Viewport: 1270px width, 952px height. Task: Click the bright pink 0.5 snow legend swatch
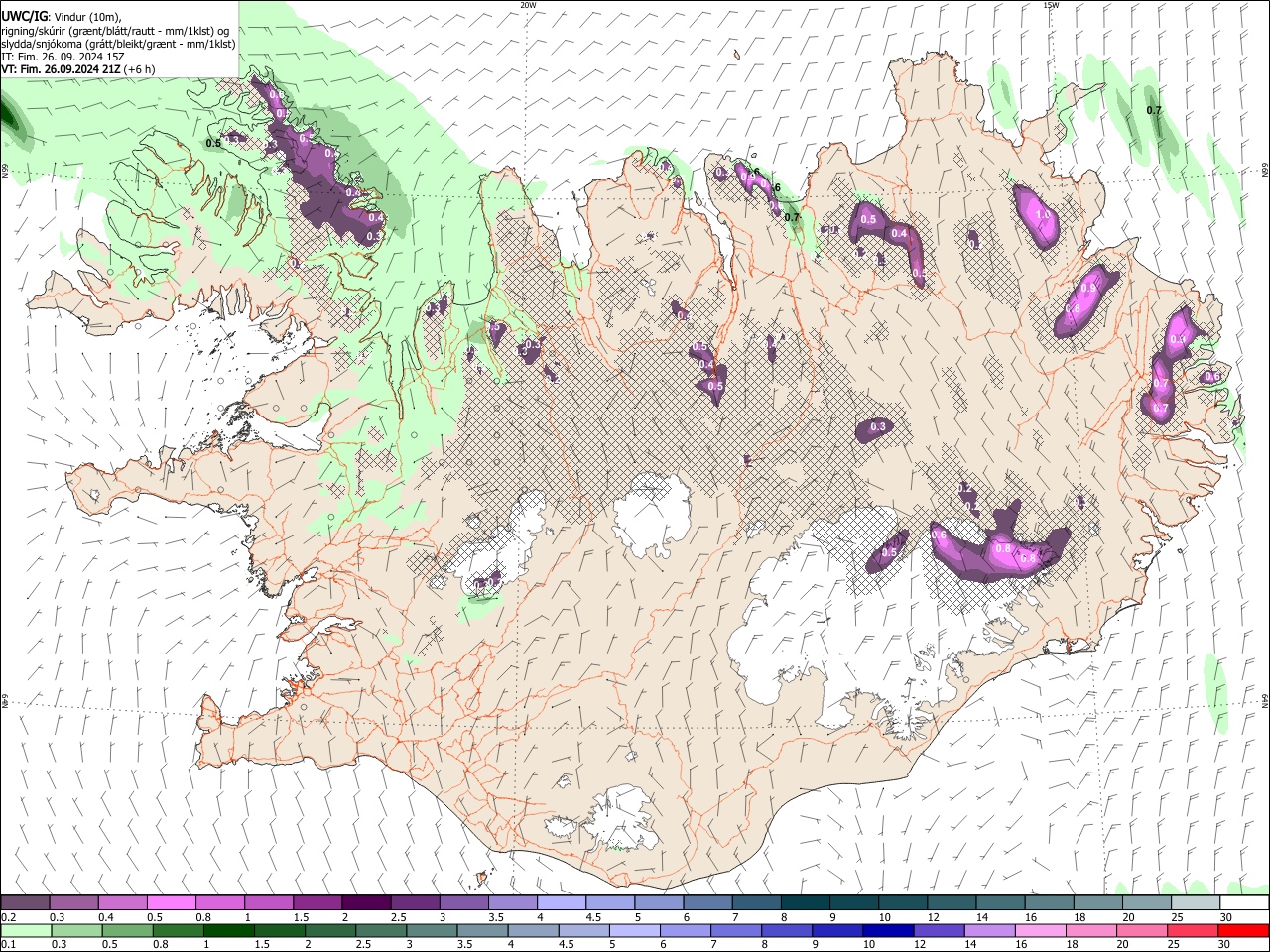point(171,902)
